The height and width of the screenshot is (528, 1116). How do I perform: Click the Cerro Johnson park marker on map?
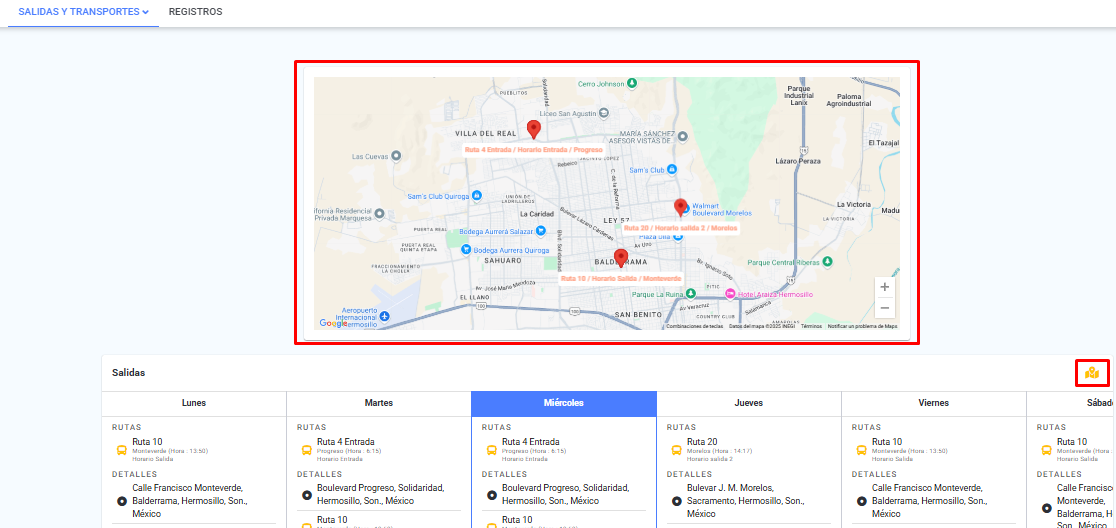coord(631,84)
